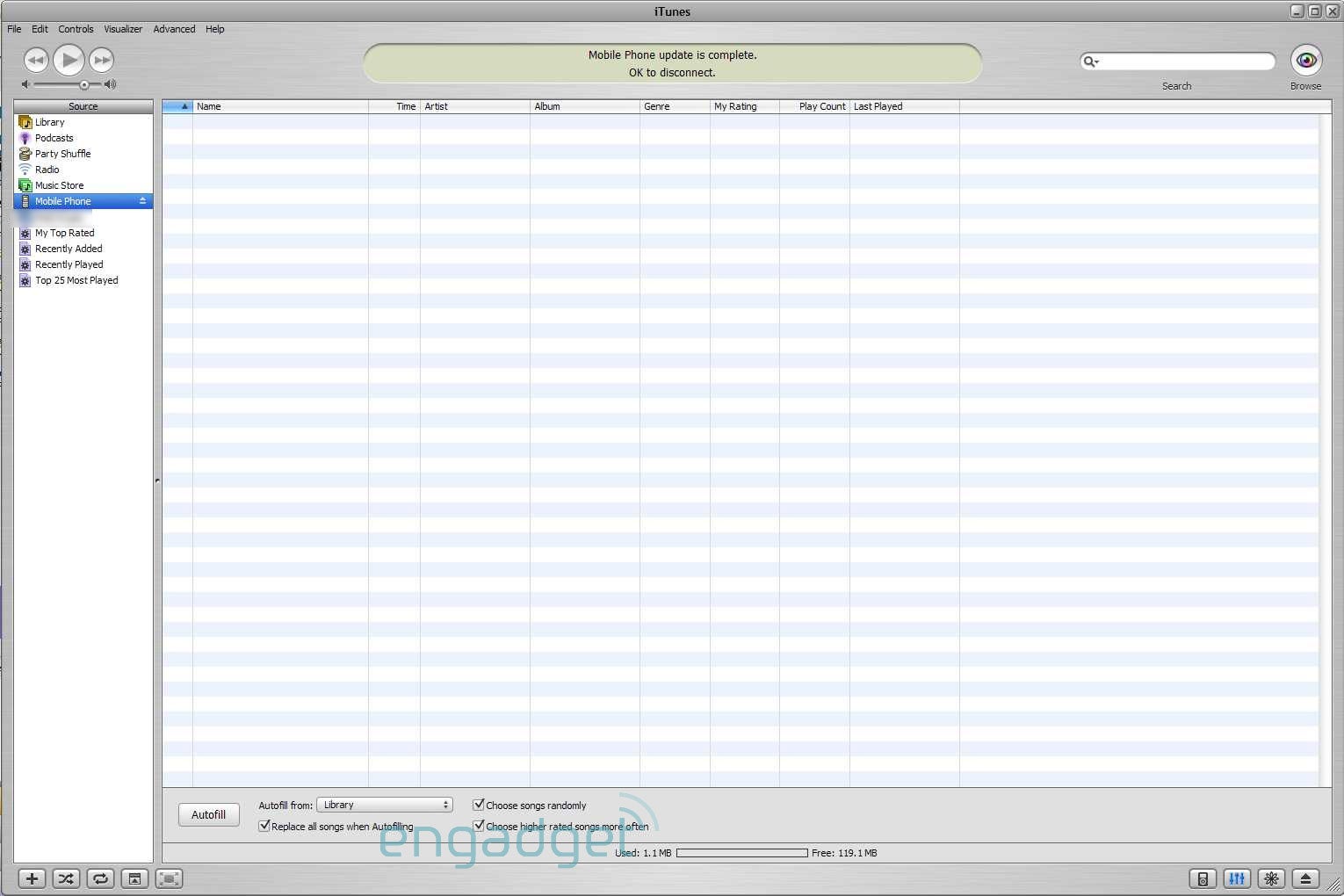
Task: Open the Autofill from Library dropdown
Action: click(x=385, y=805)
